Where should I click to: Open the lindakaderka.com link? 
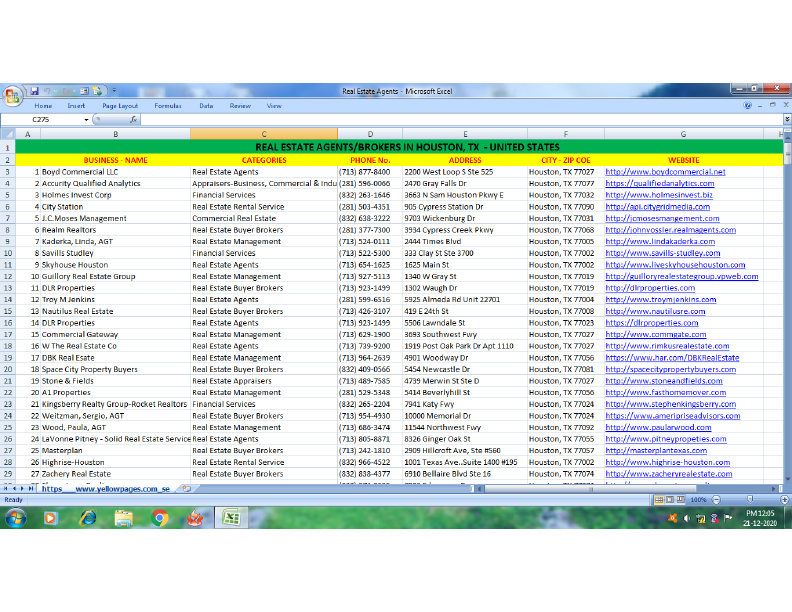click(x=660, y=242)
